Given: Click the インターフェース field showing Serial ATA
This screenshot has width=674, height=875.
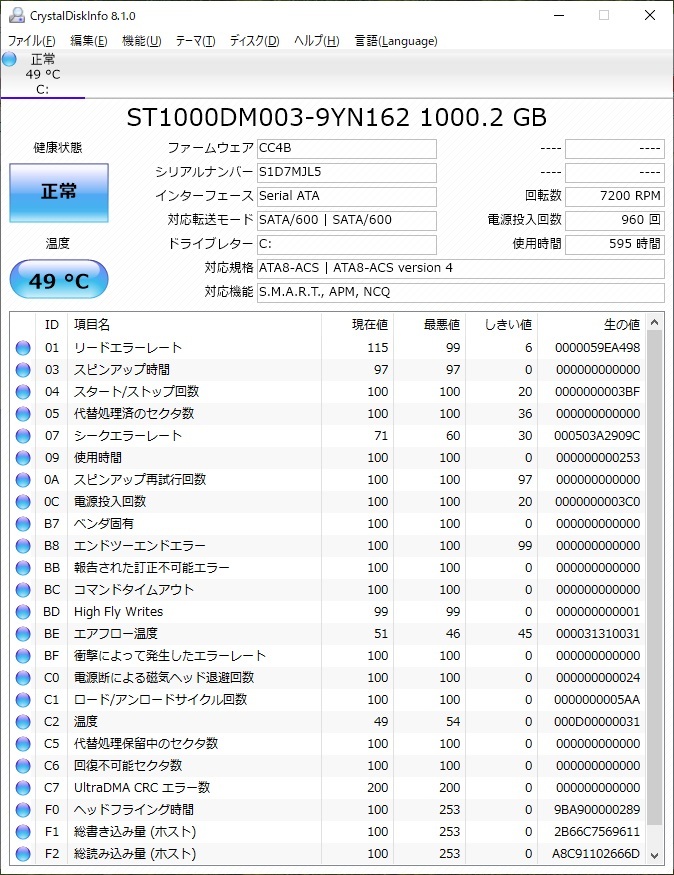Looking at the screenshot, I should point(346,196).
